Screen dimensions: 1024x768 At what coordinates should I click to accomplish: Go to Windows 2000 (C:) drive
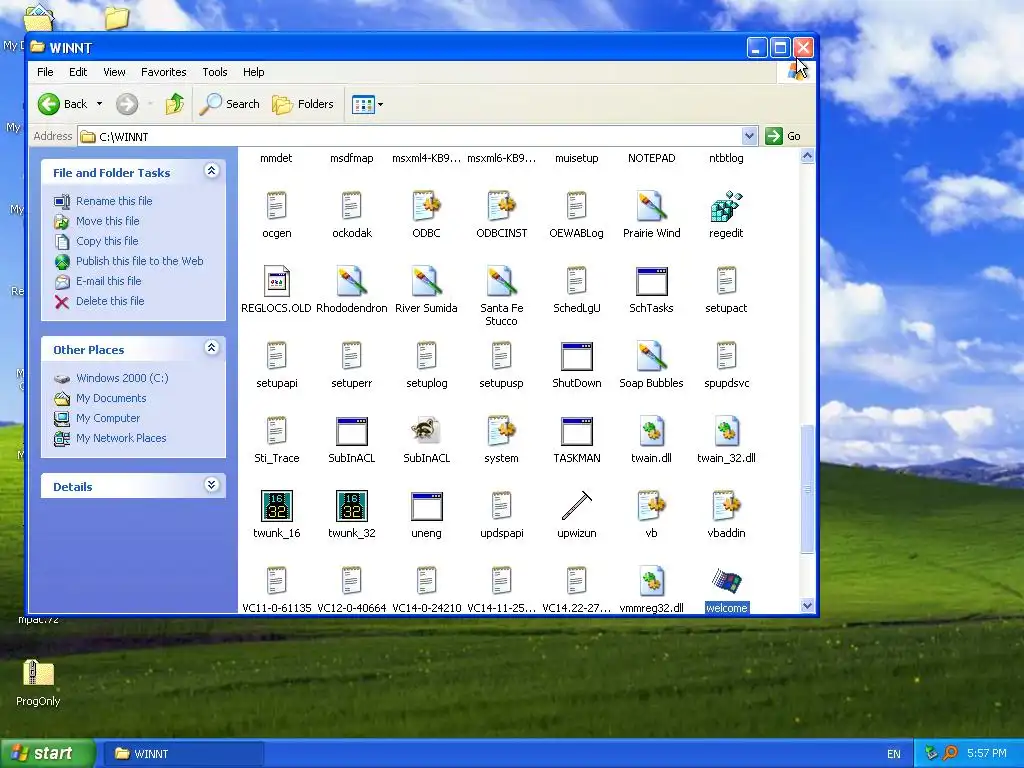pos(122,378)
